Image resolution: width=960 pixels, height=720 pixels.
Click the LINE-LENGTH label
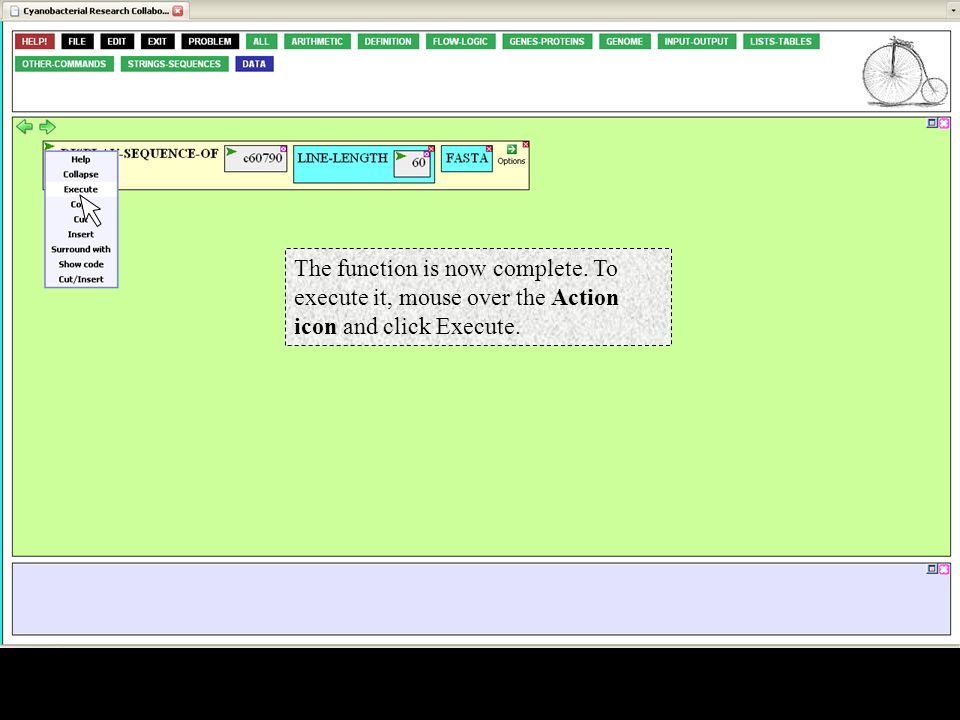(x=342, y=158)
